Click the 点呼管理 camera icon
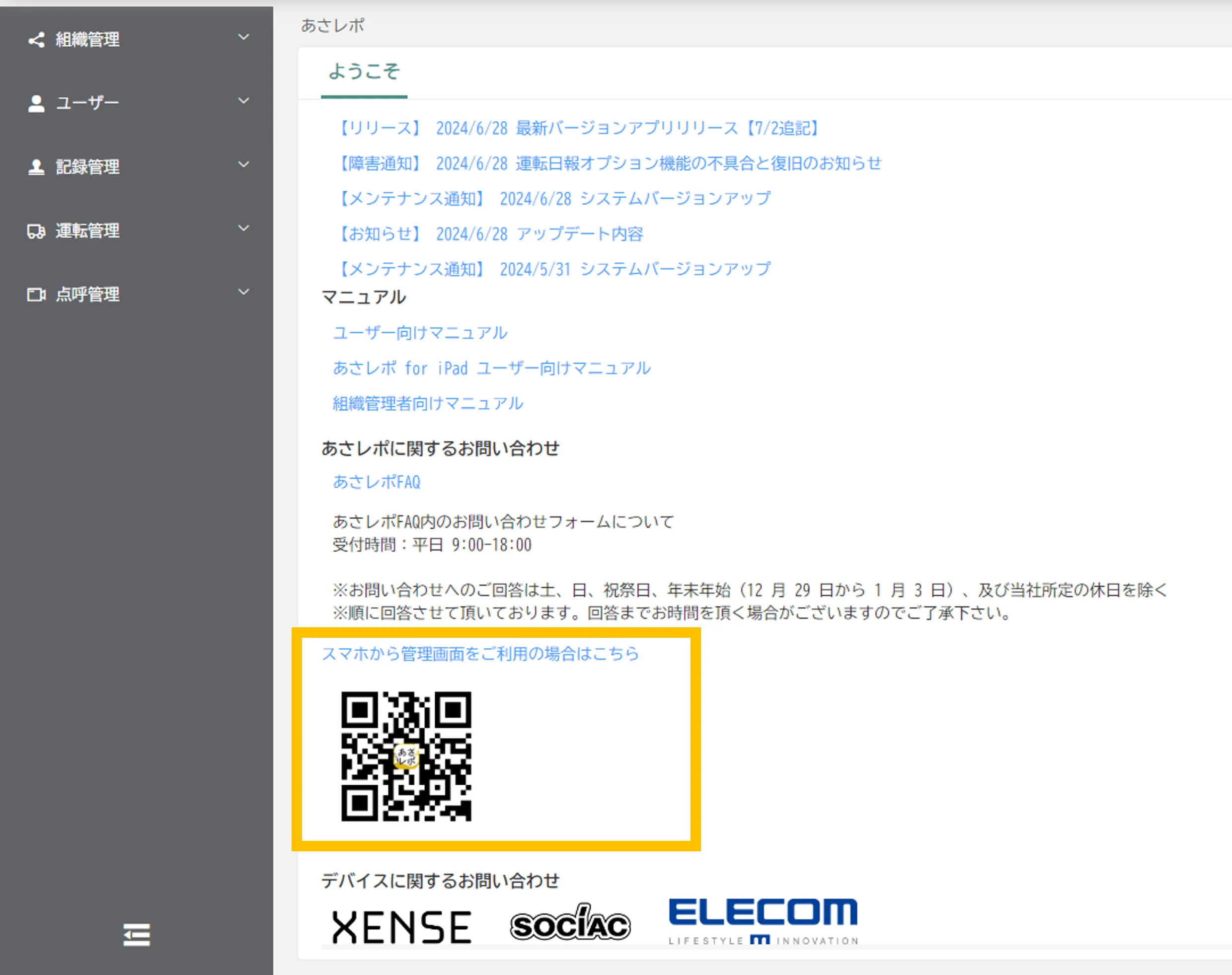The height and width of the screenshot is (975, 1232). click(x=37, y=295)
